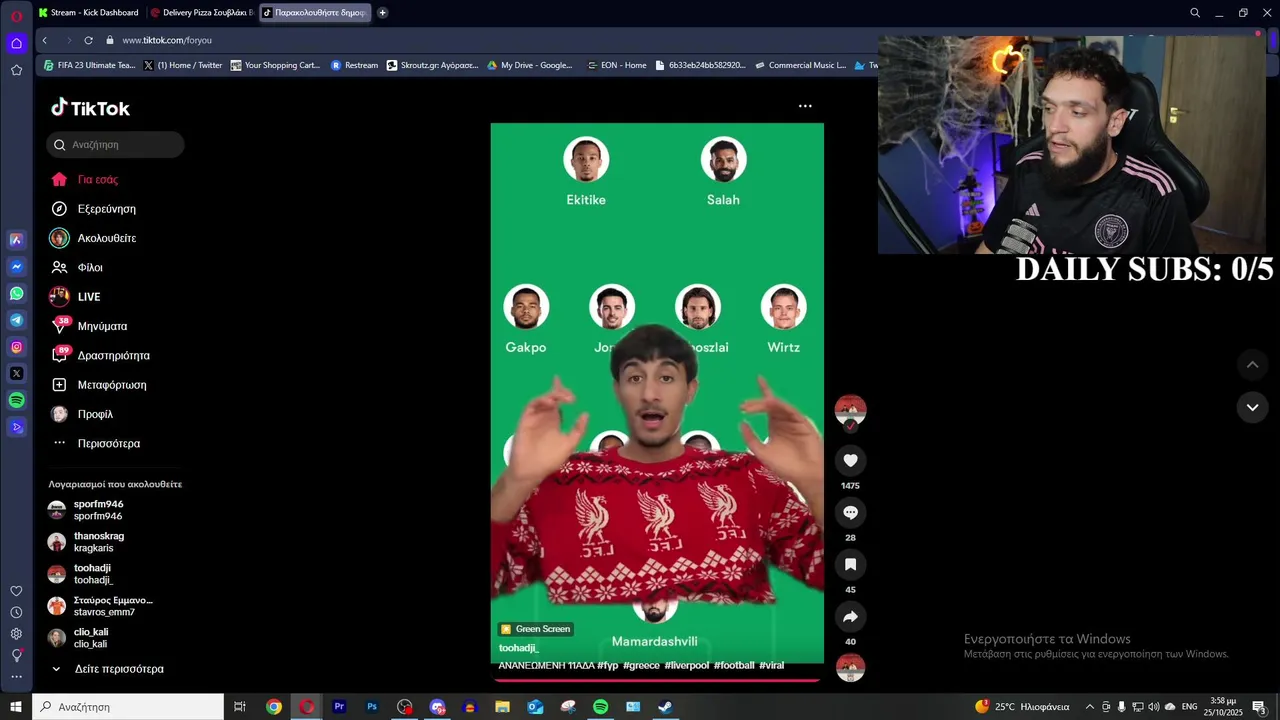Click the Green Screen effect label
Image resolution: width=1280 pixels, height=720 pixels.
535,629
